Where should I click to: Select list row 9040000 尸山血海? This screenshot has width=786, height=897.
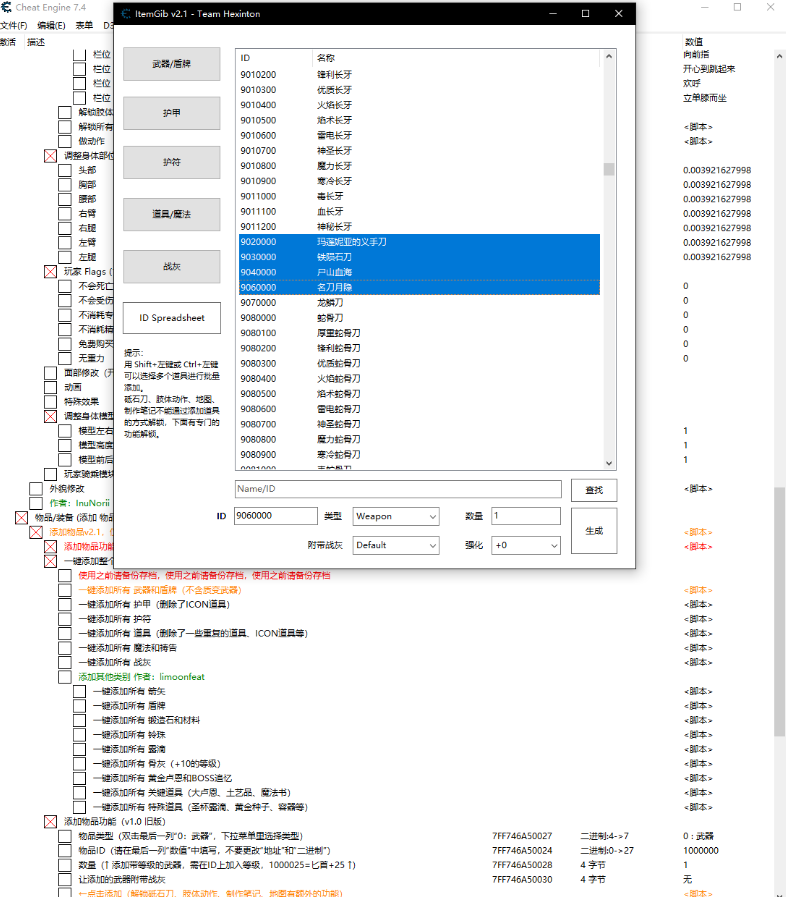(419, 272)
